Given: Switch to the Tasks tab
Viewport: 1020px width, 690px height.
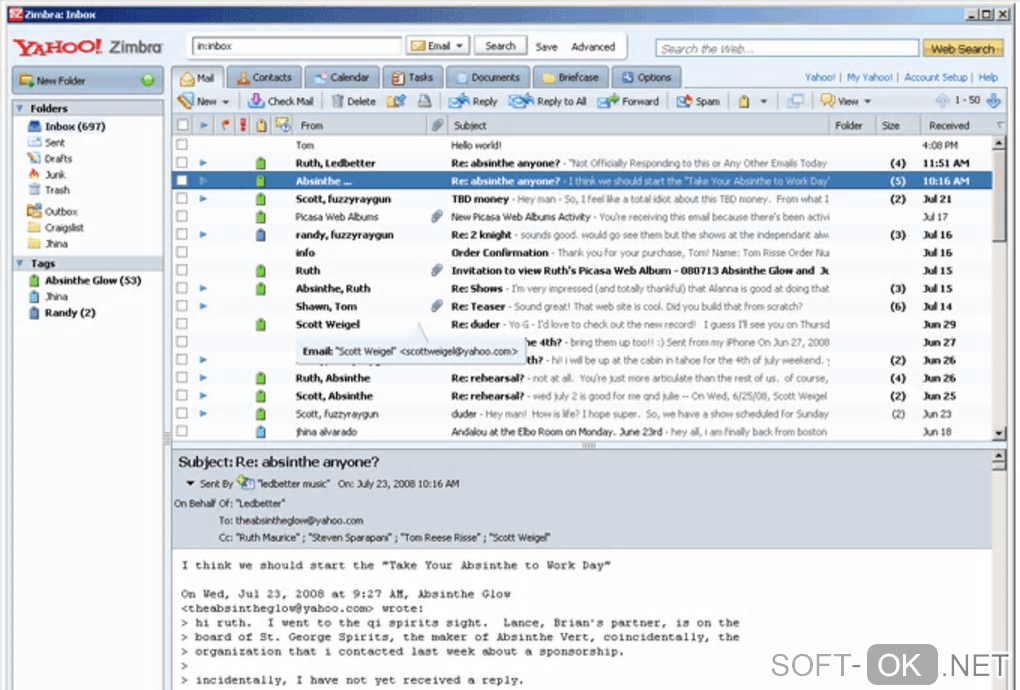Looking at the screenshot, I should tap(412, 77).
